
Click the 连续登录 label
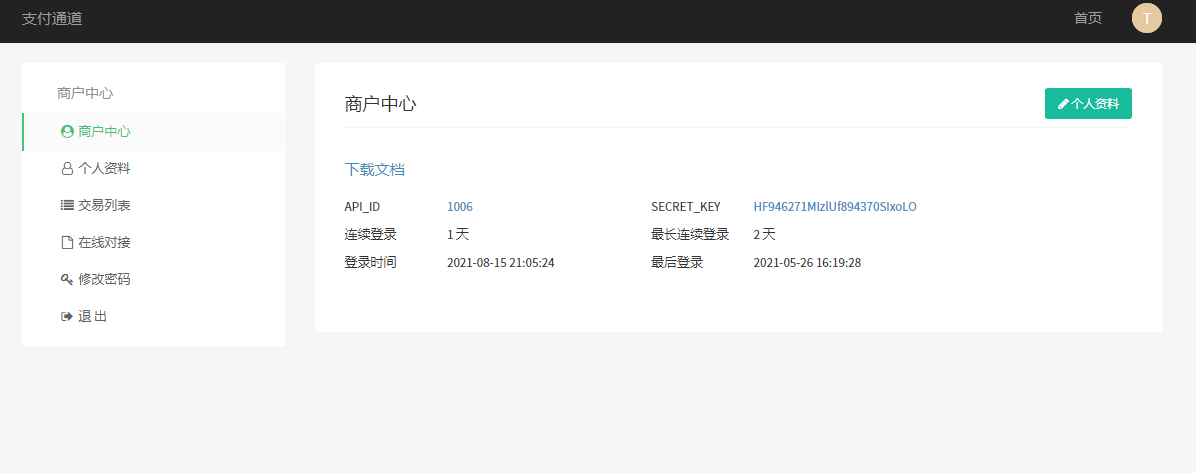point(371,234)
